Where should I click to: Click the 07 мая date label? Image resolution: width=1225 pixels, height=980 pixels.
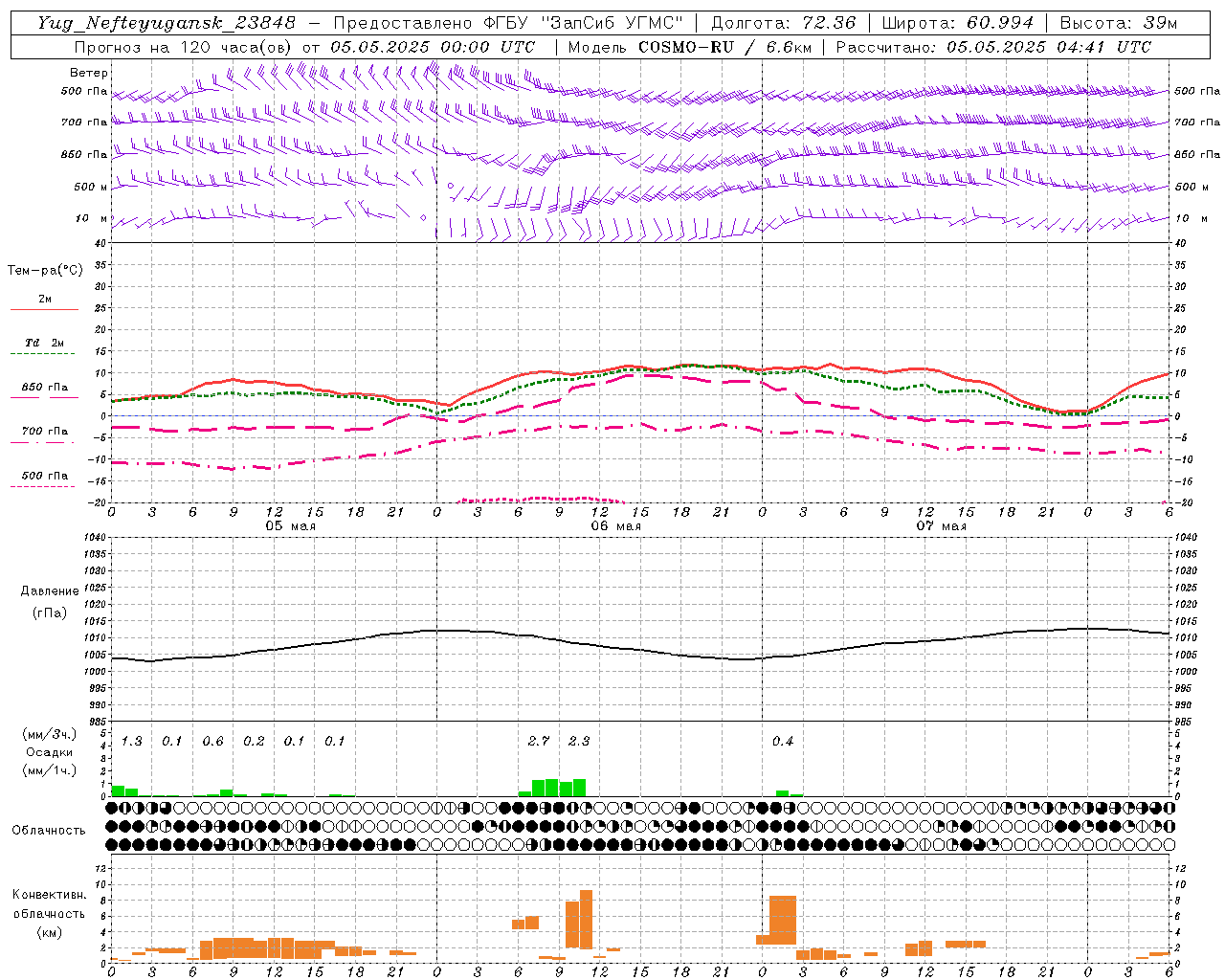pyautogui.click(x=941, y=526)
